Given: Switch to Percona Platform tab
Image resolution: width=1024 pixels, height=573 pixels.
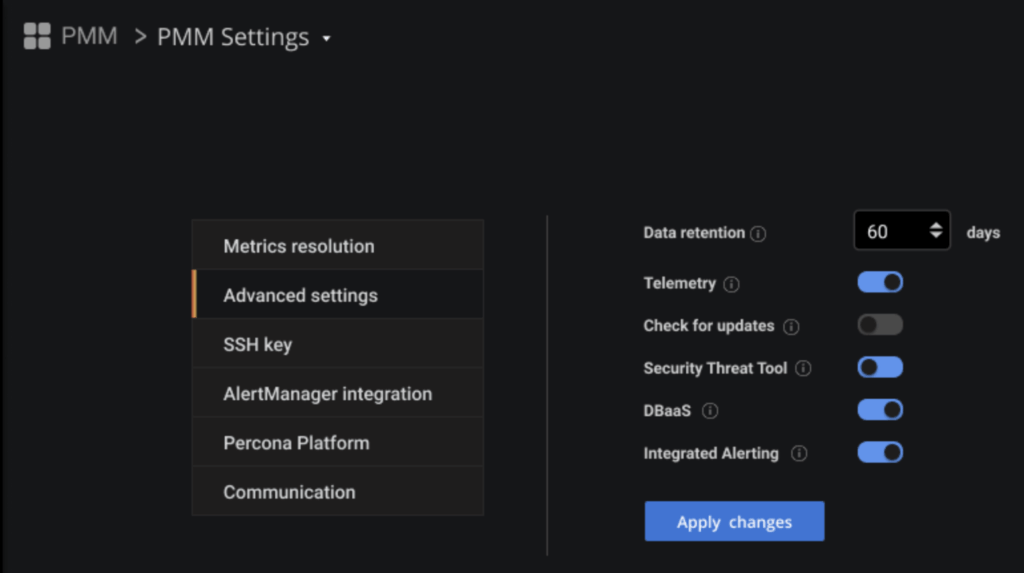Looking at the screenshot, I should pyautogui.click(x=338, y=442).
